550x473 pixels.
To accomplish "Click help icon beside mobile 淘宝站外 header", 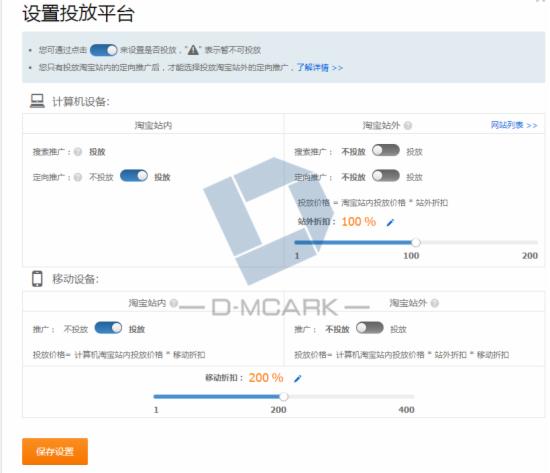I will [435, 303].
